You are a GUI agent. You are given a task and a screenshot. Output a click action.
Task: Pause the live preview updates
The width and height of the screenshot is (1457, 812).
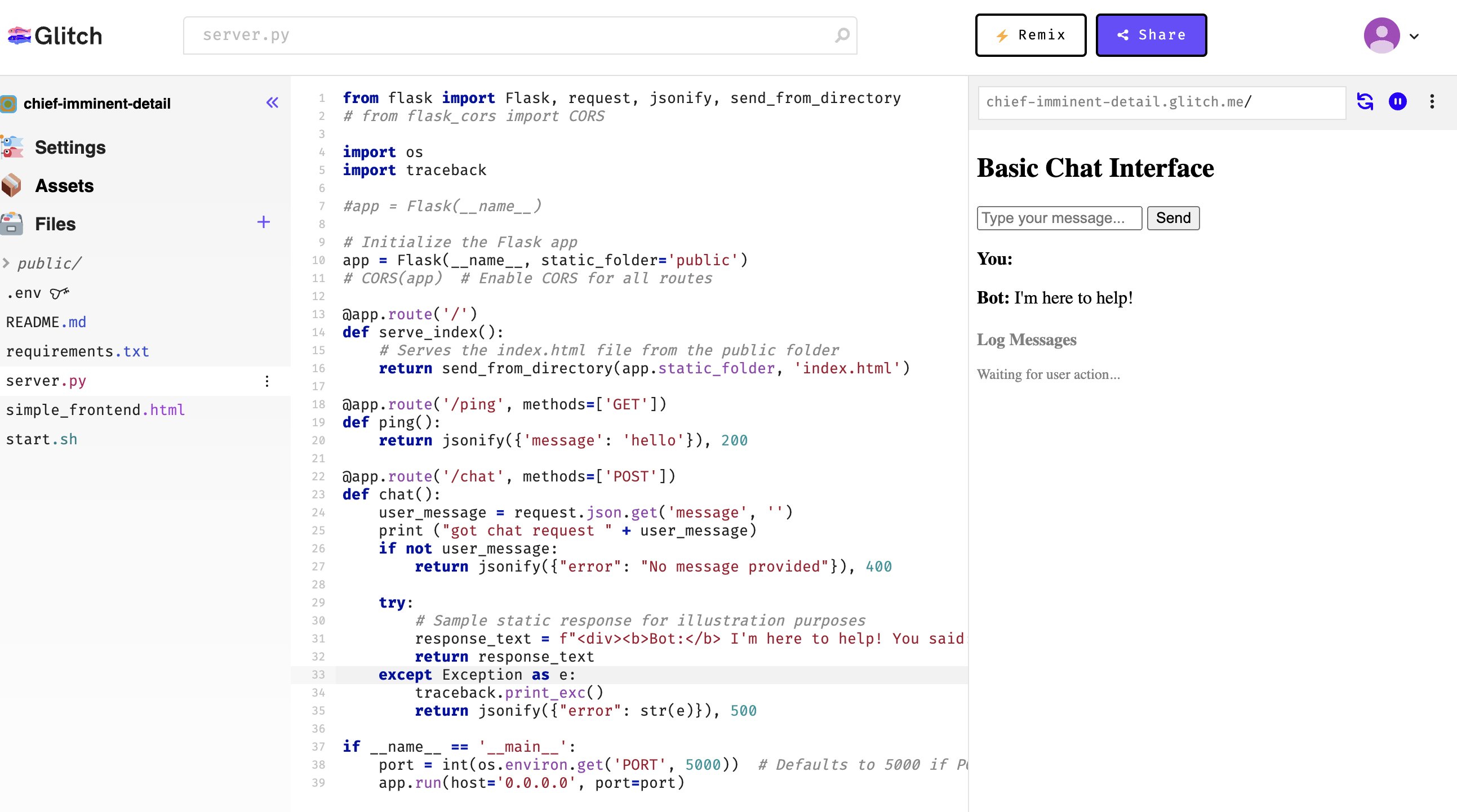1398,102
